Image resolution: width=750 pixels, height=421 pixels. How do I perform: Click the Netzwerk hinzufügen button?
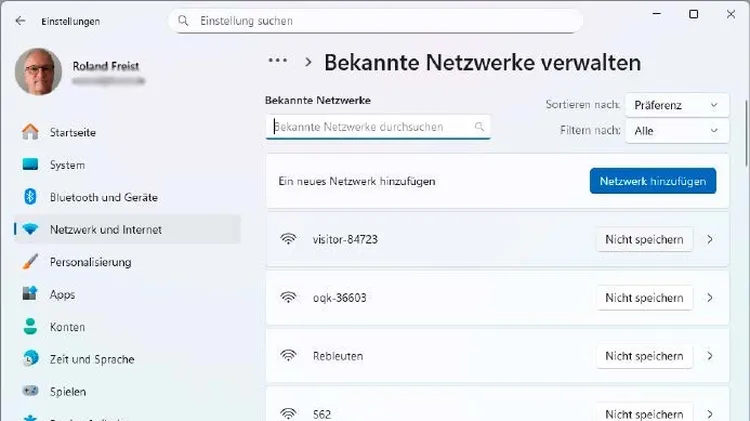pos(652,181)
